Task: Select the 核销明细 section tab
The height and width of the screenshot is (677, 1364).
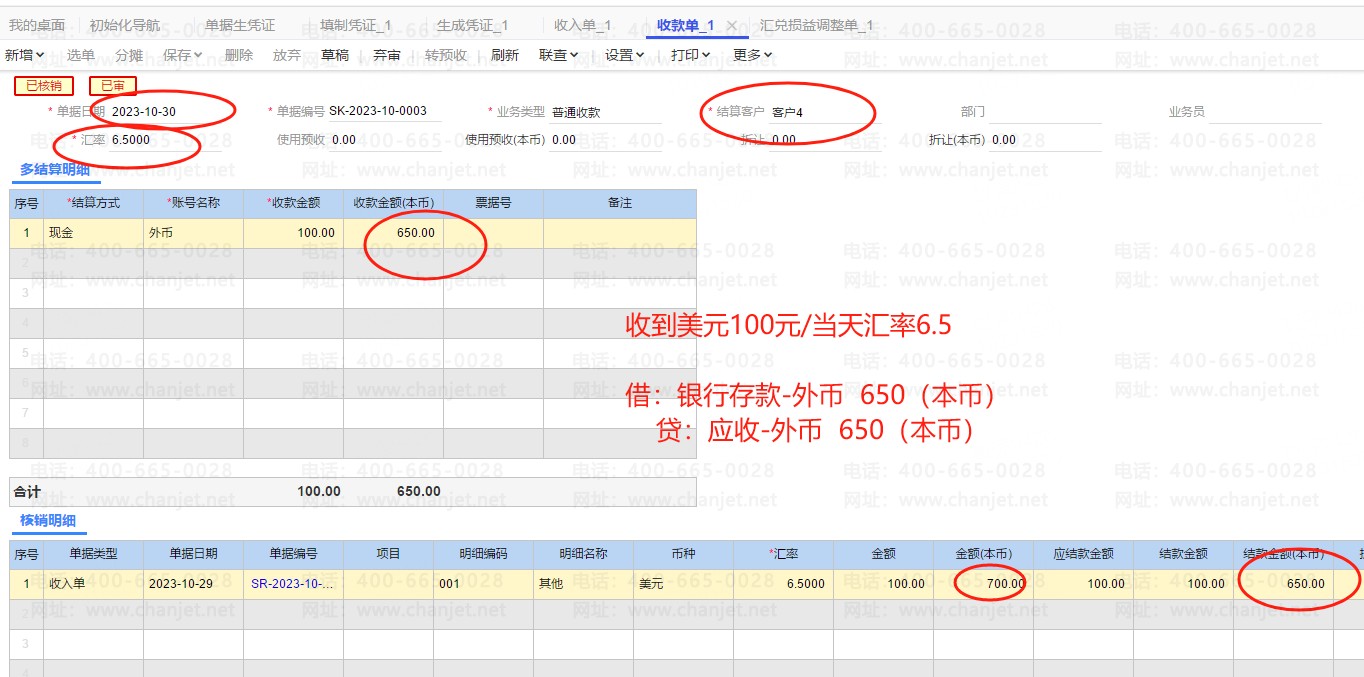Action: click(48, 520)
